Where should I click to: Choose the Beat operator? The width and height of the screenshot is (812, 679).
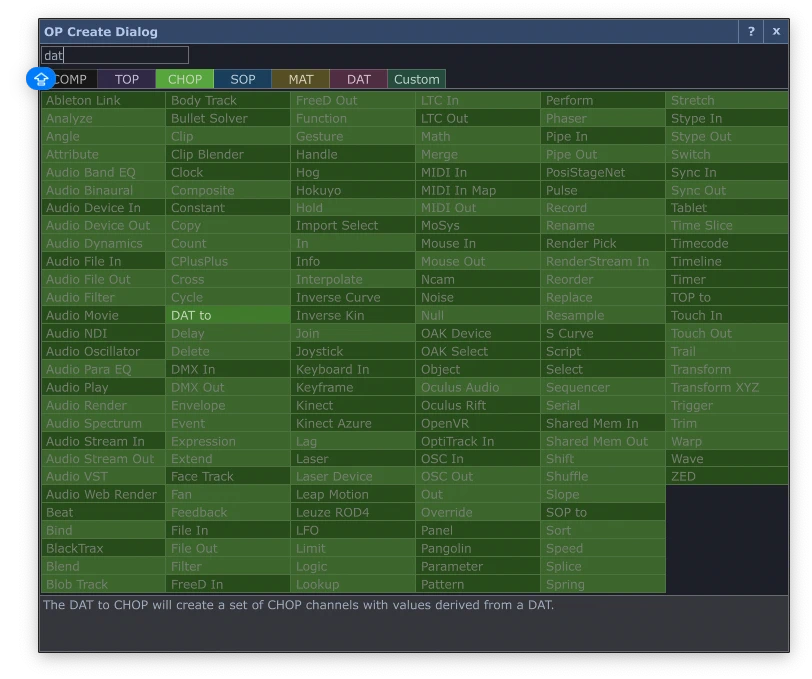point(103,512)
